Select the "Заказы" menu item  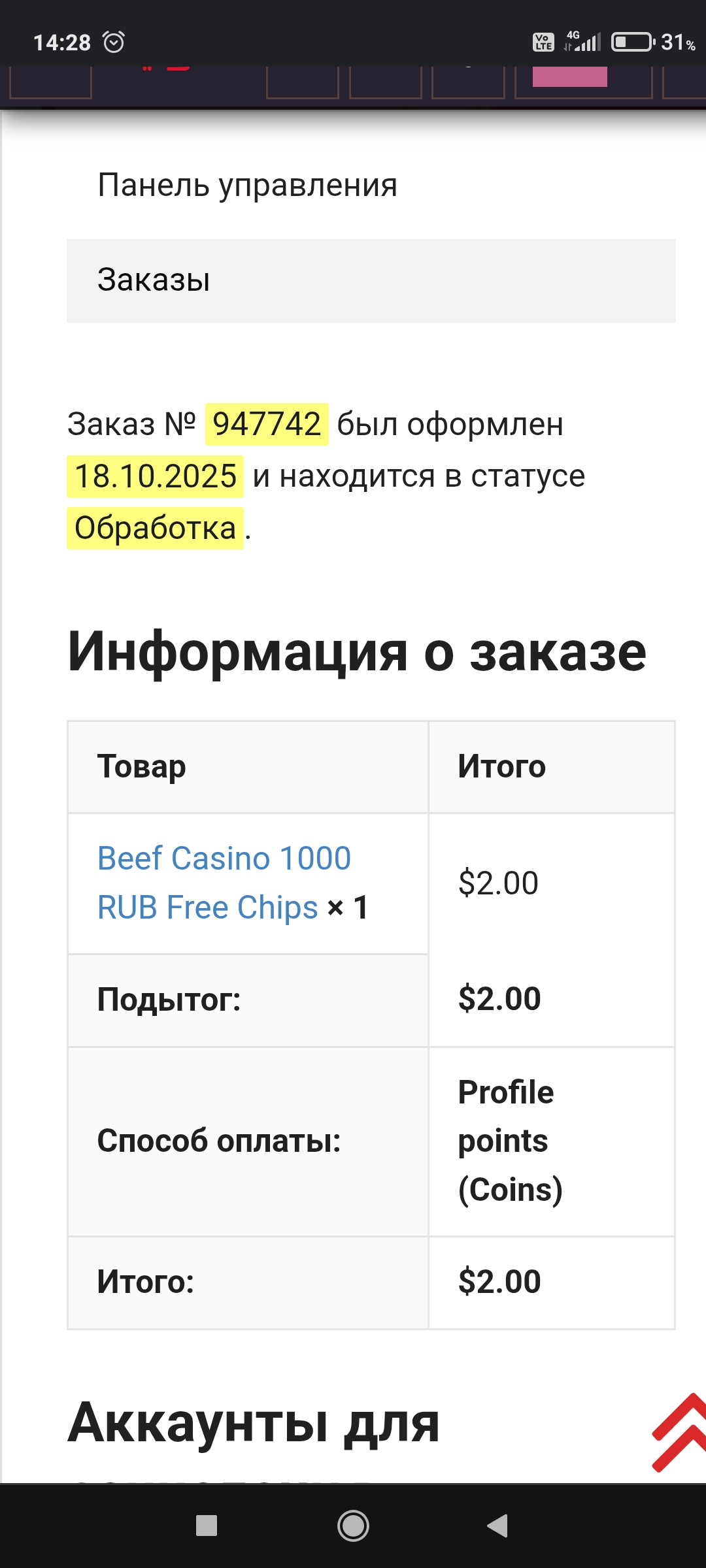click(x=154, y=280)
